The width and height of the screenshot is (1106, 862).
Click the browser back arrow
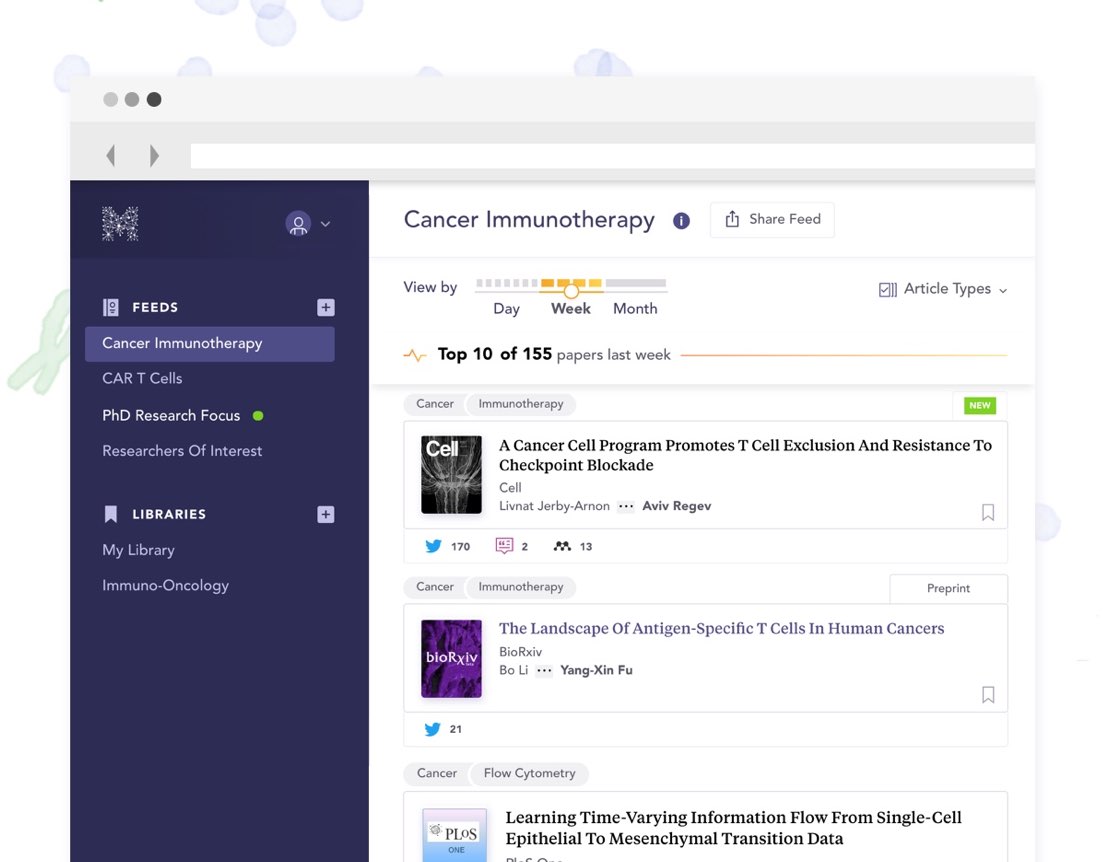click(111, 155)
